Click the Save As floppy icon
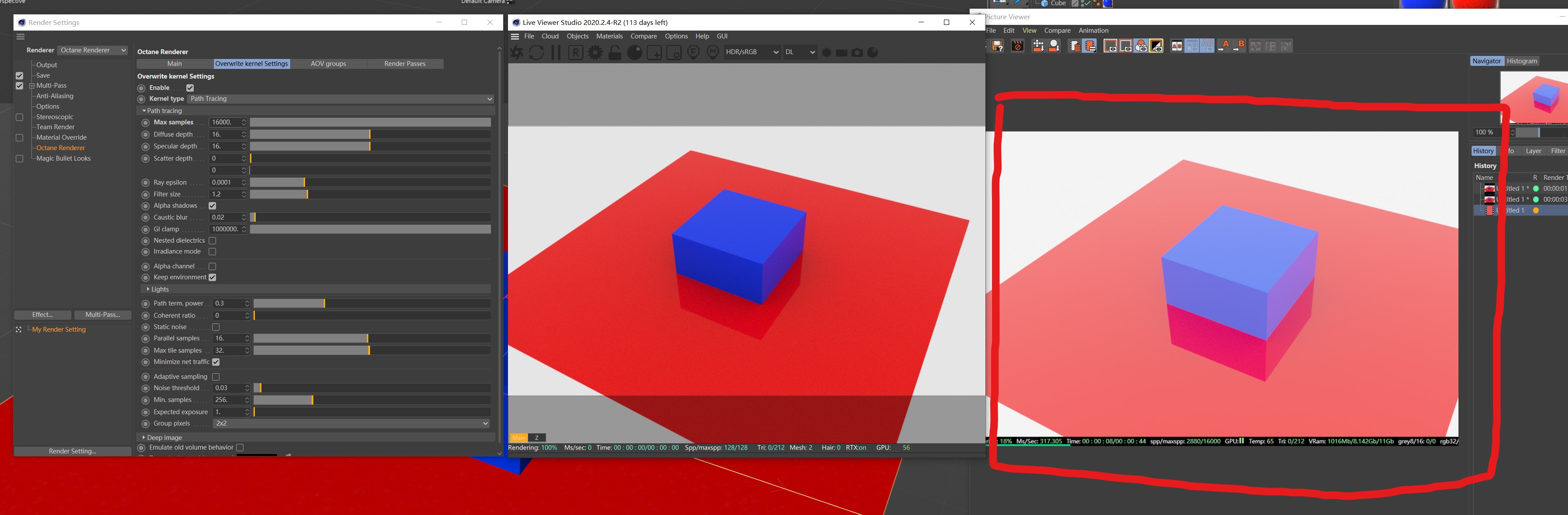This screenshot has height=515, width=1568. tap(998, 46)
